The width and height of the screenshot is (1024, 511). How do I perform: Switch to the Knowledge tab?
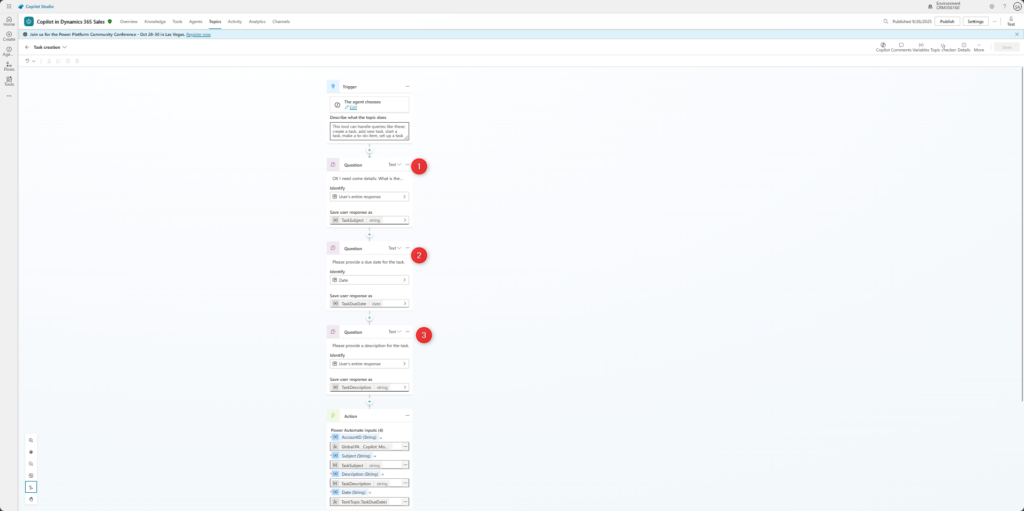(x=155, y=21)
